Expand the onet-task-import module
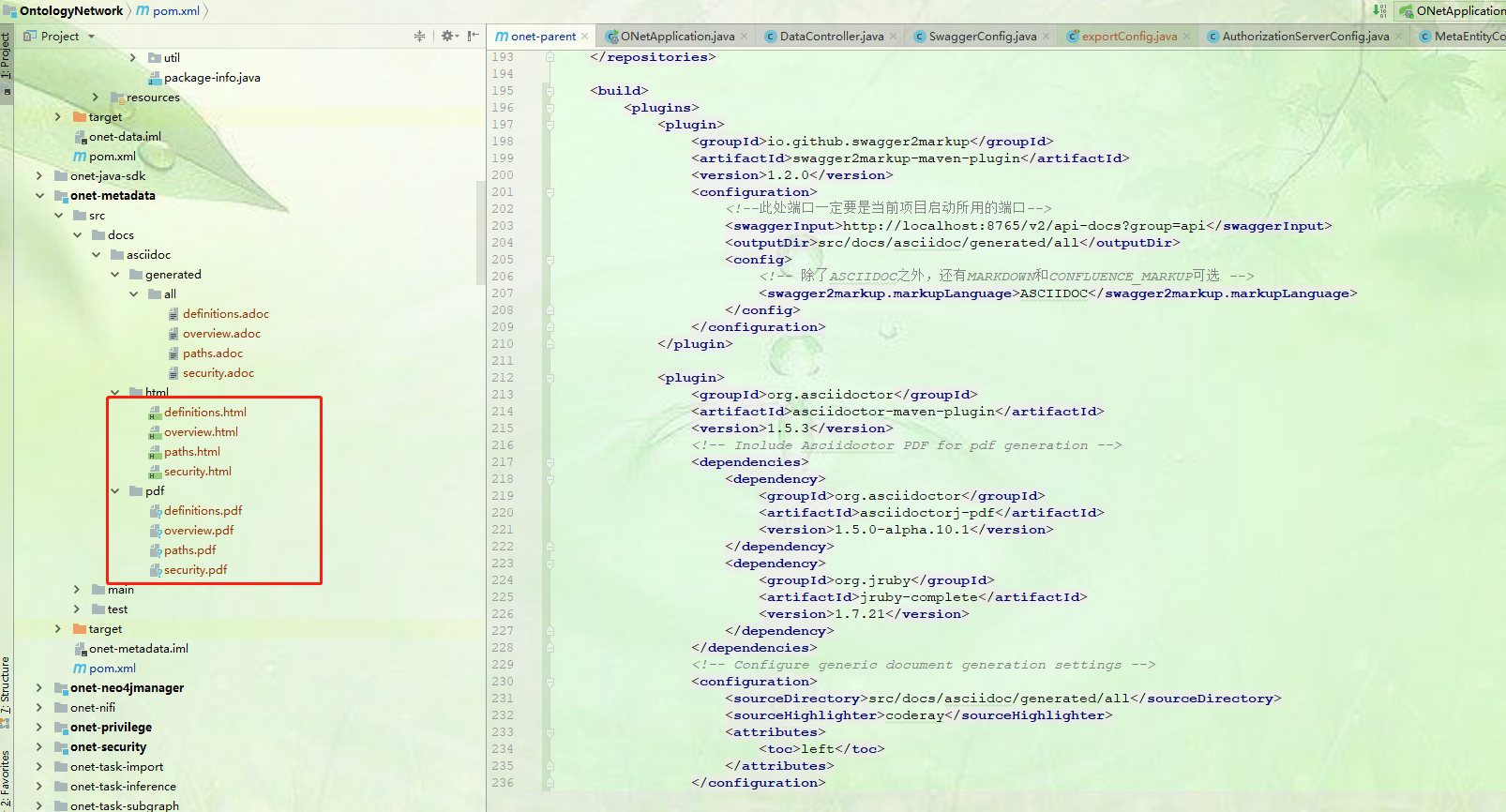 point(39,767)
